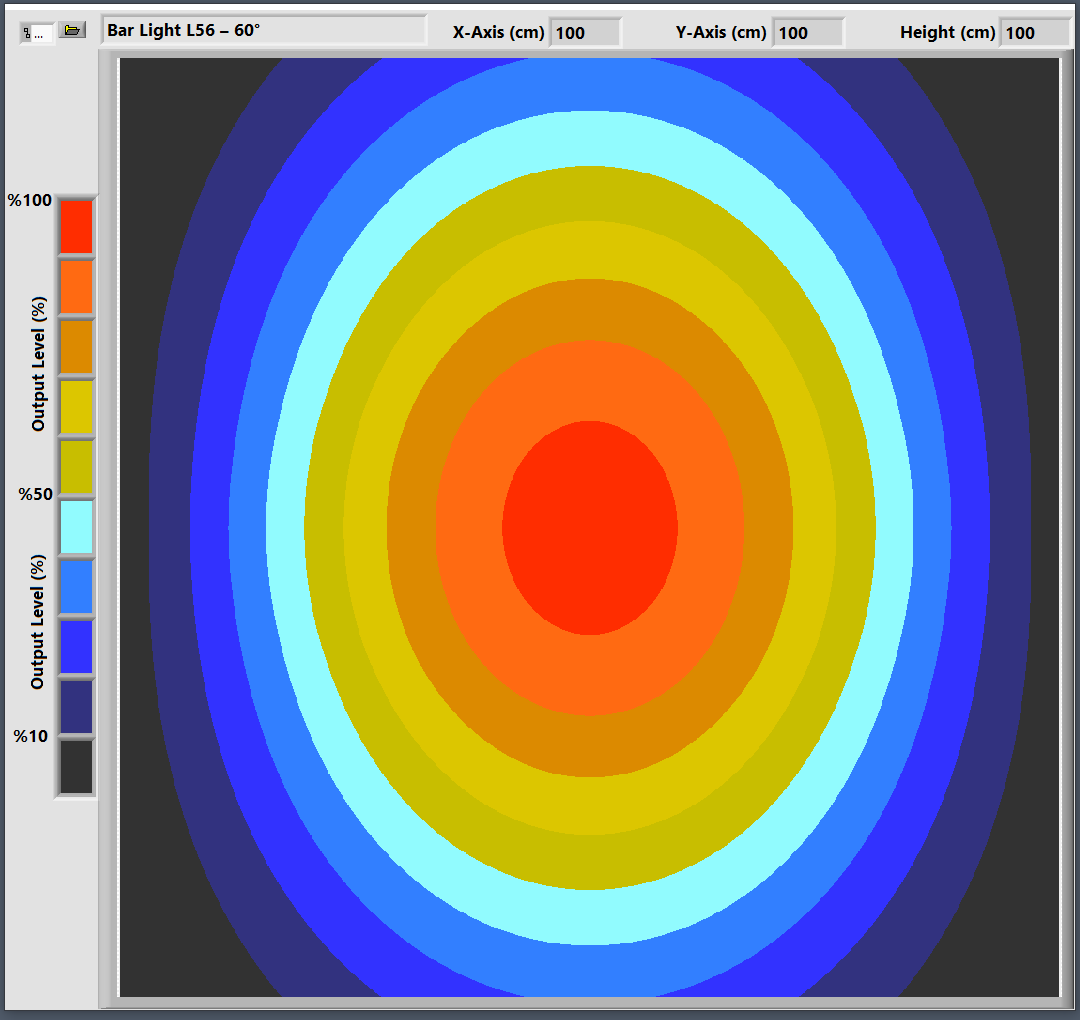Click the cyan ring in intensity plot
This screenshot has height=1020, width=1080.
(590, 140)
